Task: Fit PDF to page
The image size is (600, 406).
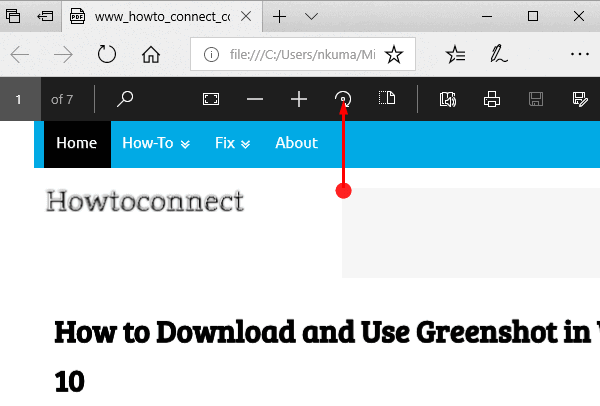Action: pos(211,99)
